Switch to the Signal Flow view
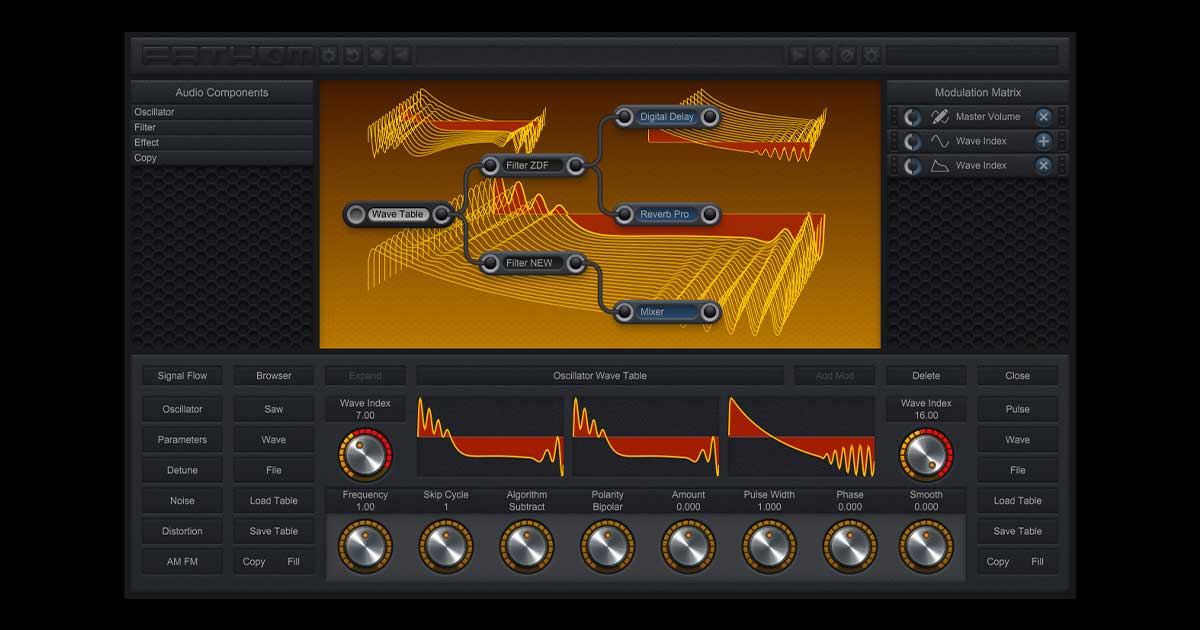This screenshot has width=1200, height=630. point(182,376)
